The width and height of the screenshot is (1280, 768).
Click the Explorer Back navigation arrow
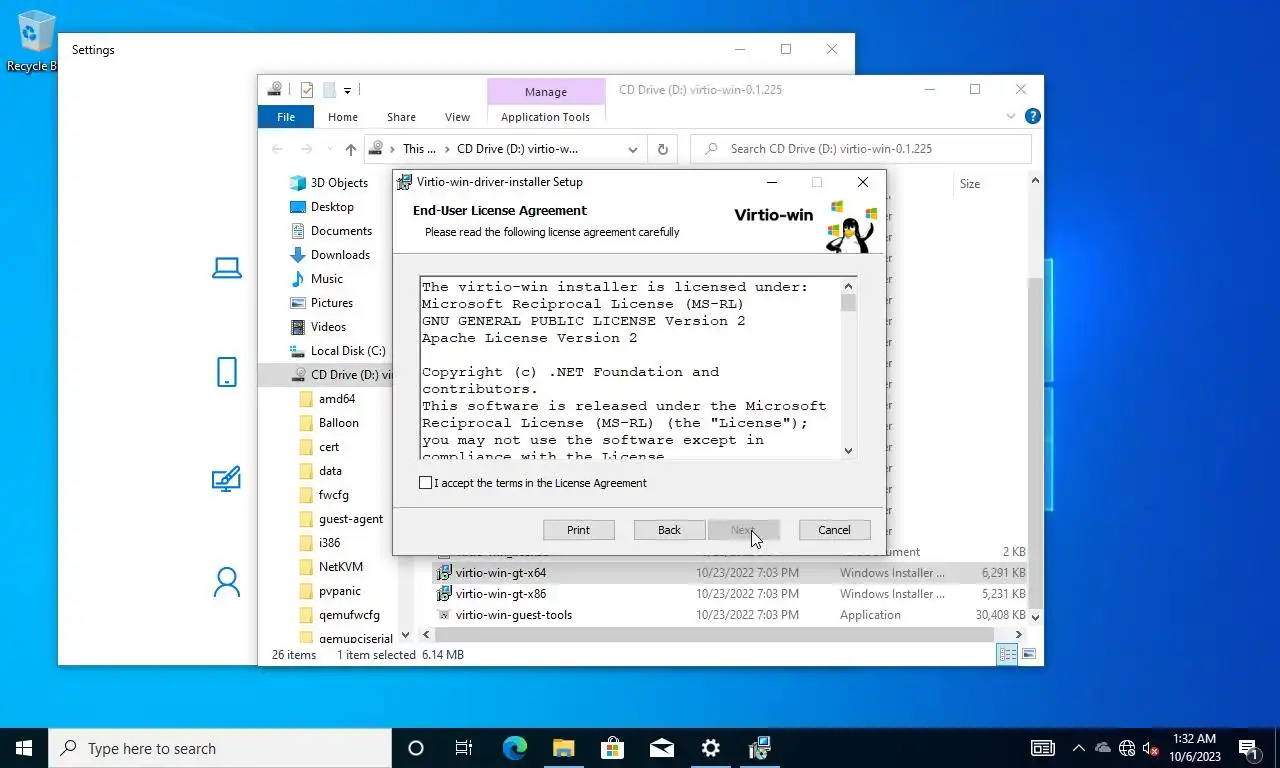(278, 149)
